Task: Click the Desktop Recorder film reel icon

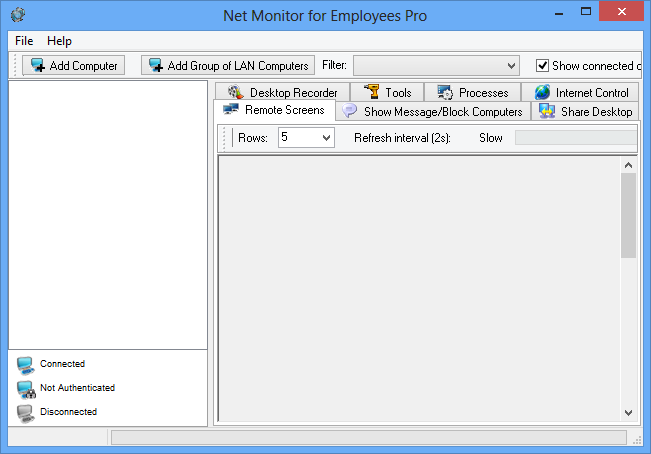Action: tap(236, 92)
